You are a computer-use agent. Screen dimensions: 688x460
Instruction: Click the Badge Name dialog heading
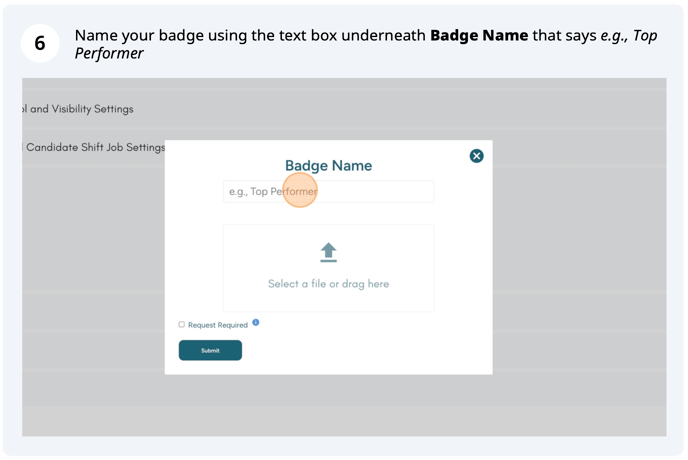pos(328,166)
